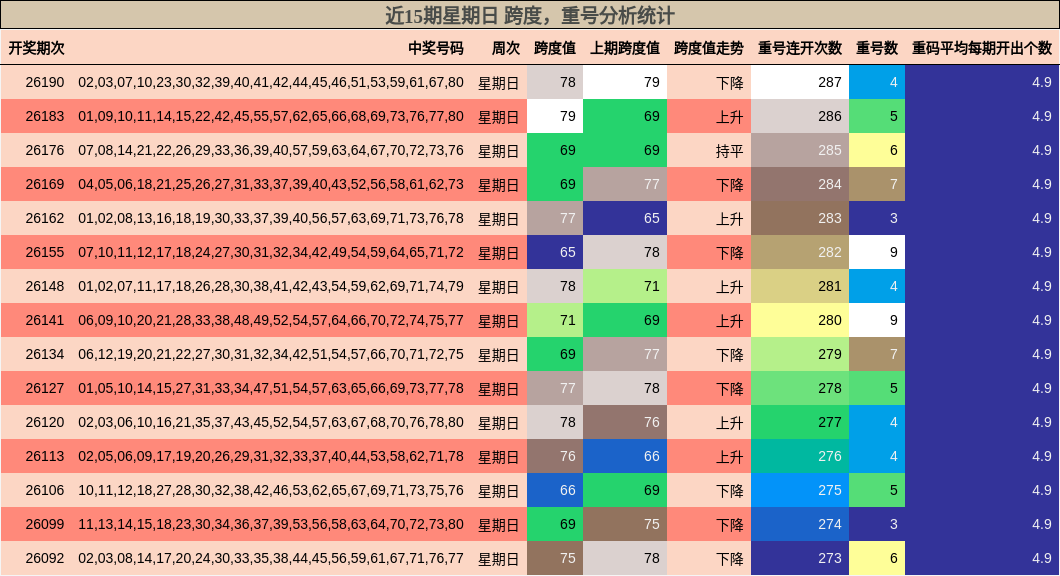The image size is (1060, 576).
Task: Select draw period 26099
Action: 45,524
